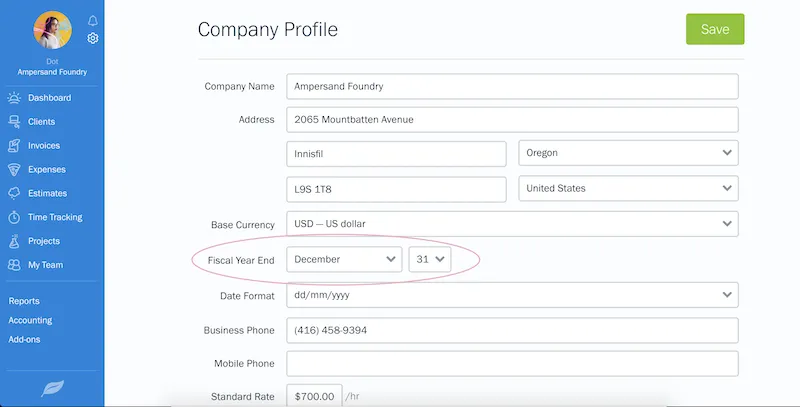Click the Dashboard sidebar icon
The image size is (800, 407).
pos(14,98)
